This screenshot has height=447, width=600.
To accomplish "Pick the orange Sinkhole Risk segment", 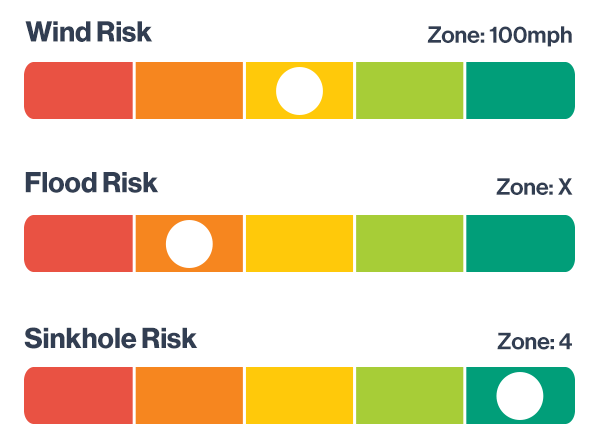I will 189,396.
